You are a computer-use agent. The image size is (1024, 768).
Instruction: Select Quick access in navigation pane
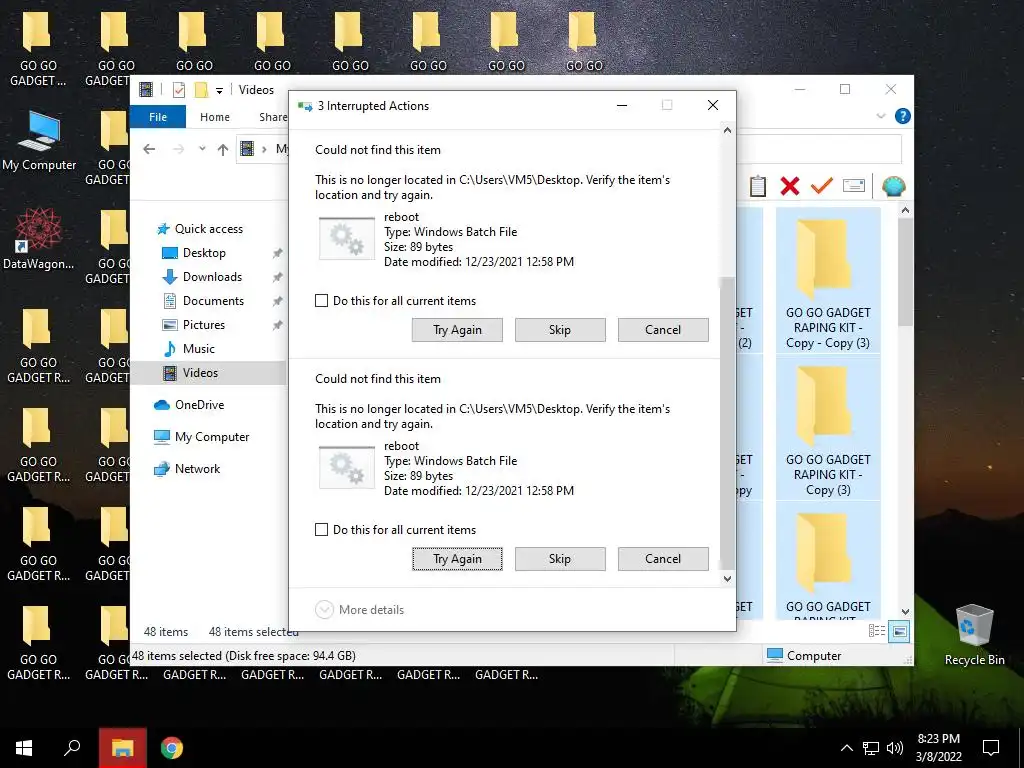tap(200, 229)
